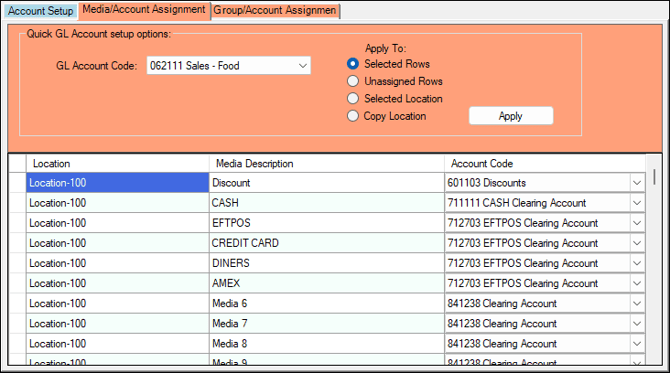This screenshot has height=373, width=670.
Task: Open the account code dropdown for EFTPOS row
Action: 637,223
